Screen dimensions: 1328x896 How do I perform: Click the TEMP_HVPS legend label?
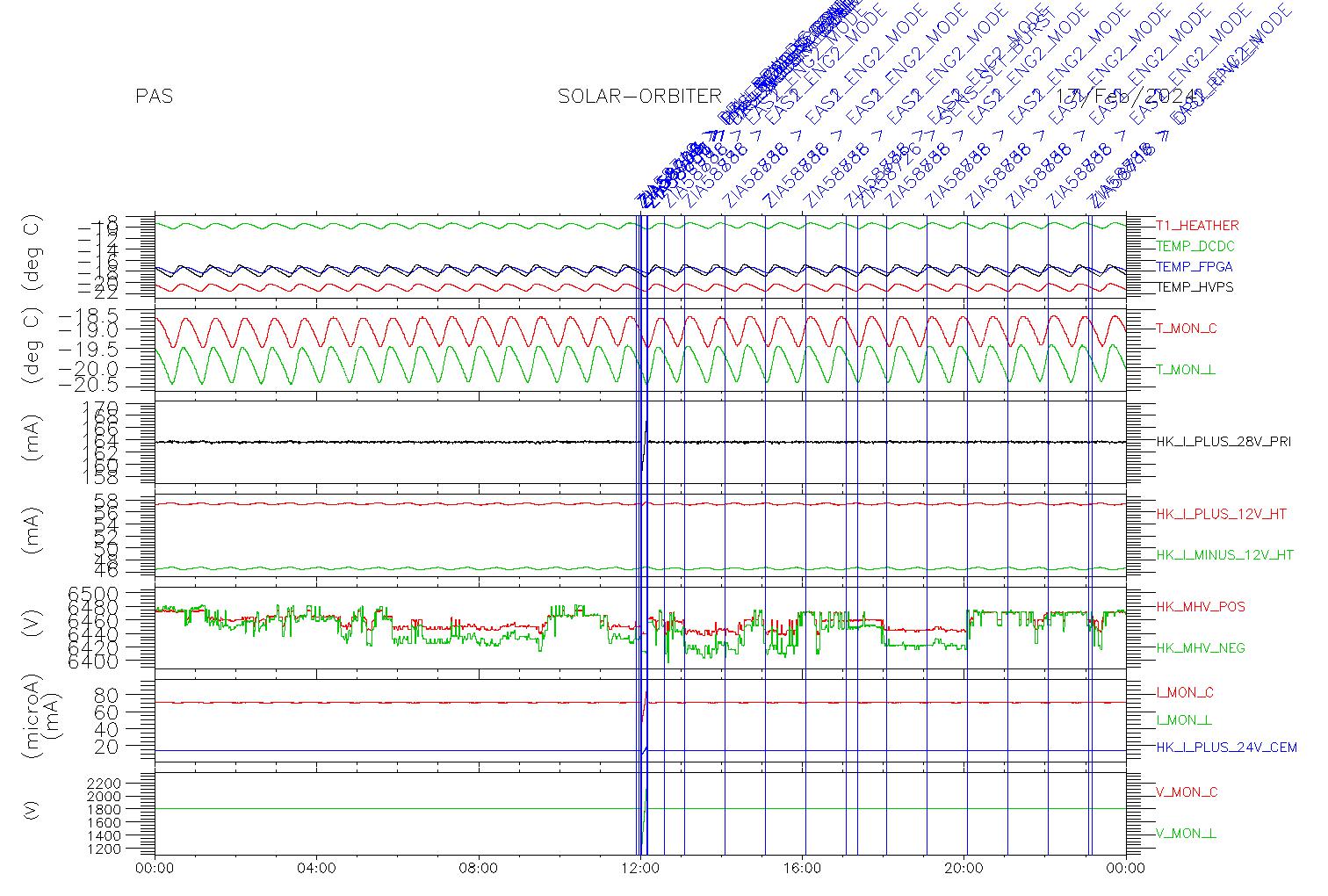pyautogui.click(x=1194, y=287)
